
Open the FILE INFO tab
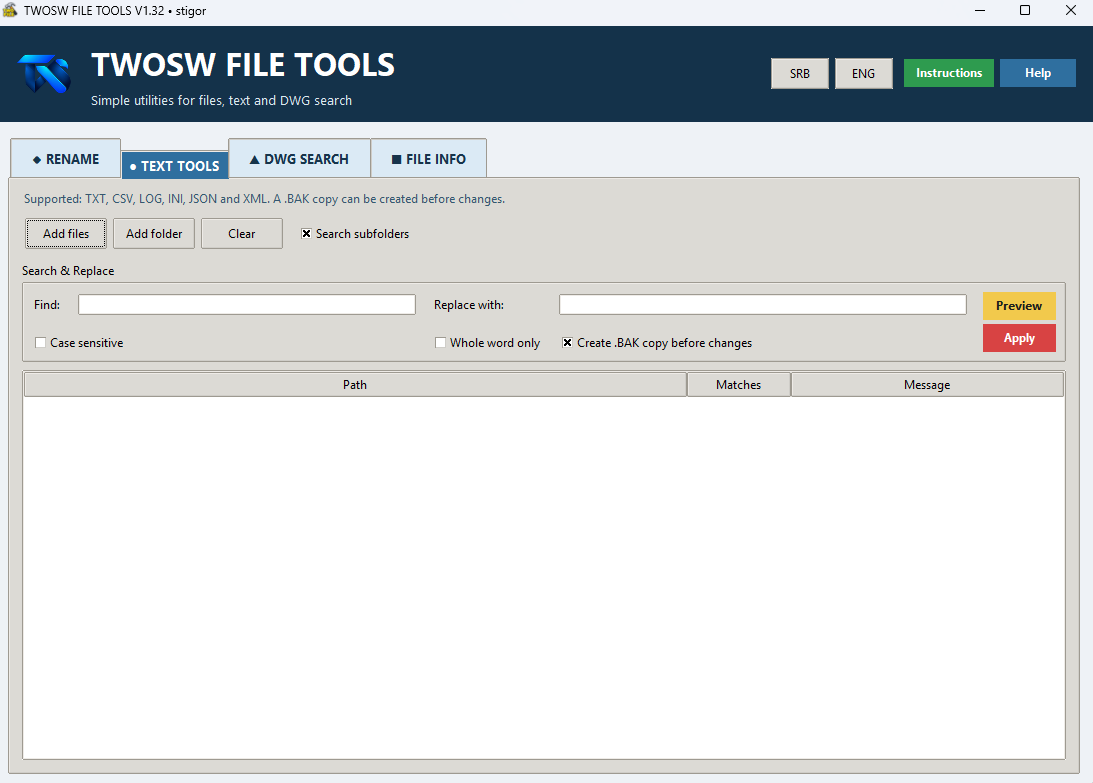[x=429, y=159]
